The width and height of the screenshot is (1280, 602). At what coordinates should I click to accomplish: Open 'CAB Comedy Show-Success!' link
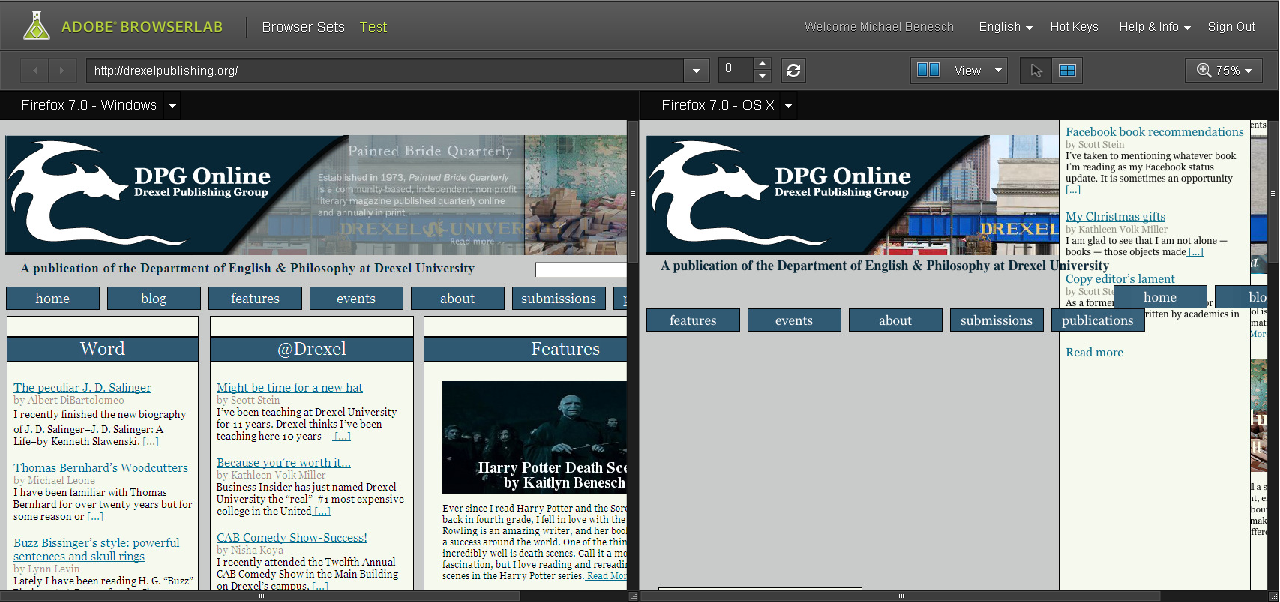[x=292, y=538]
